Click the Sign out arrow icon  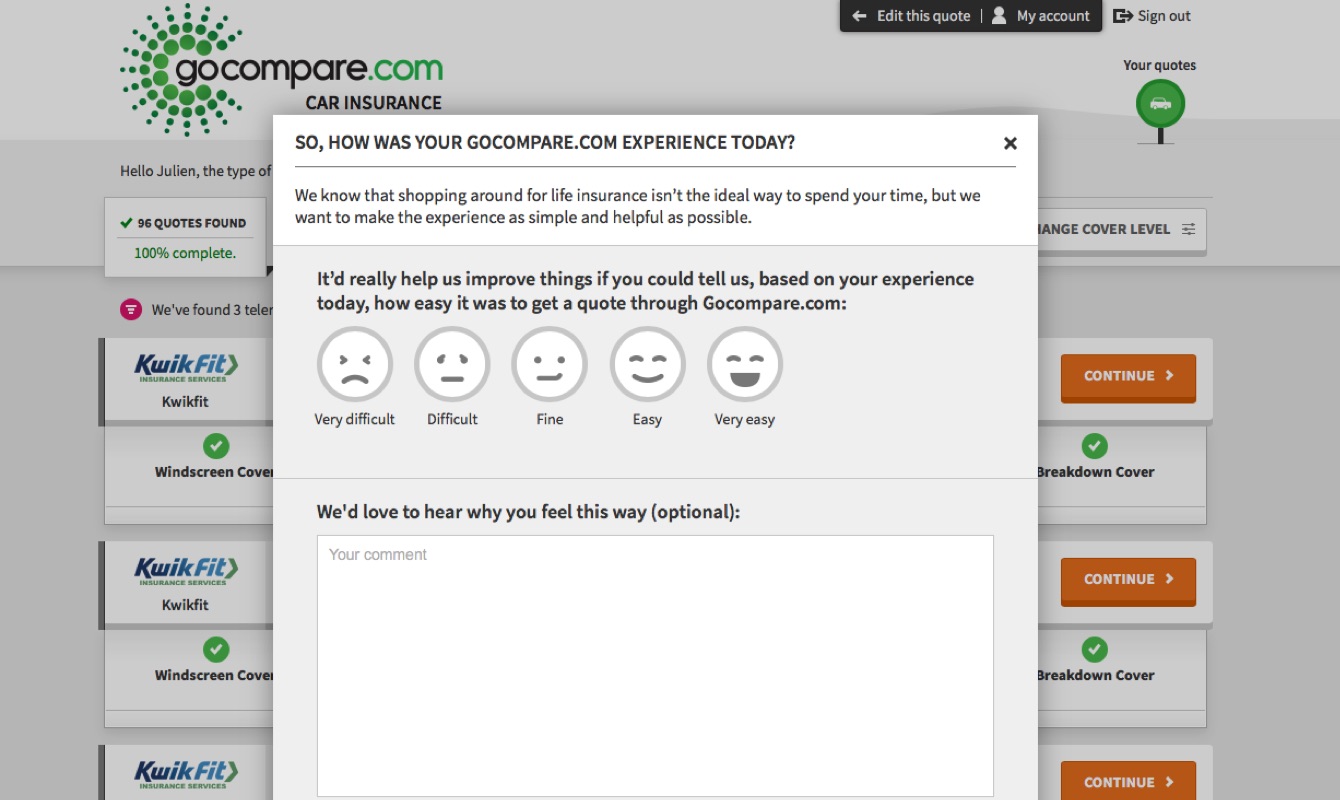(x=1122, y=16)
